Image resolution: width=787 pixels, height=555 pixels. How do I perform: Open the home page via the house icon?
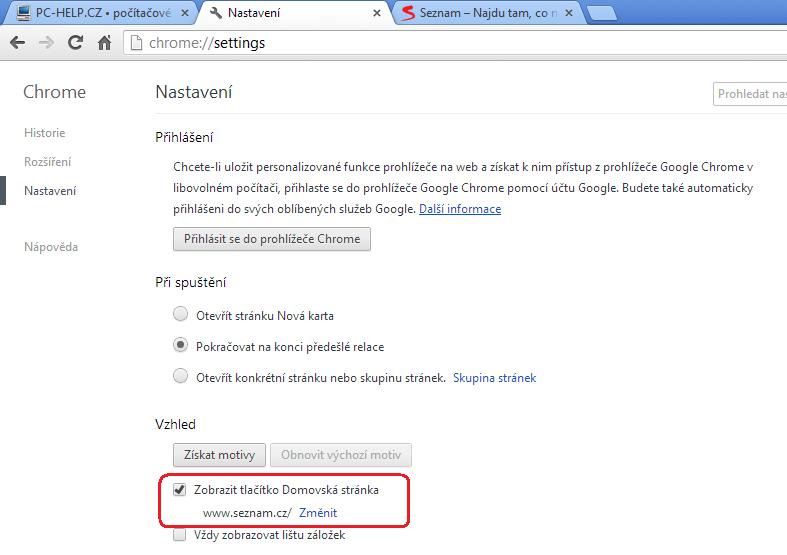pos(104,43)
